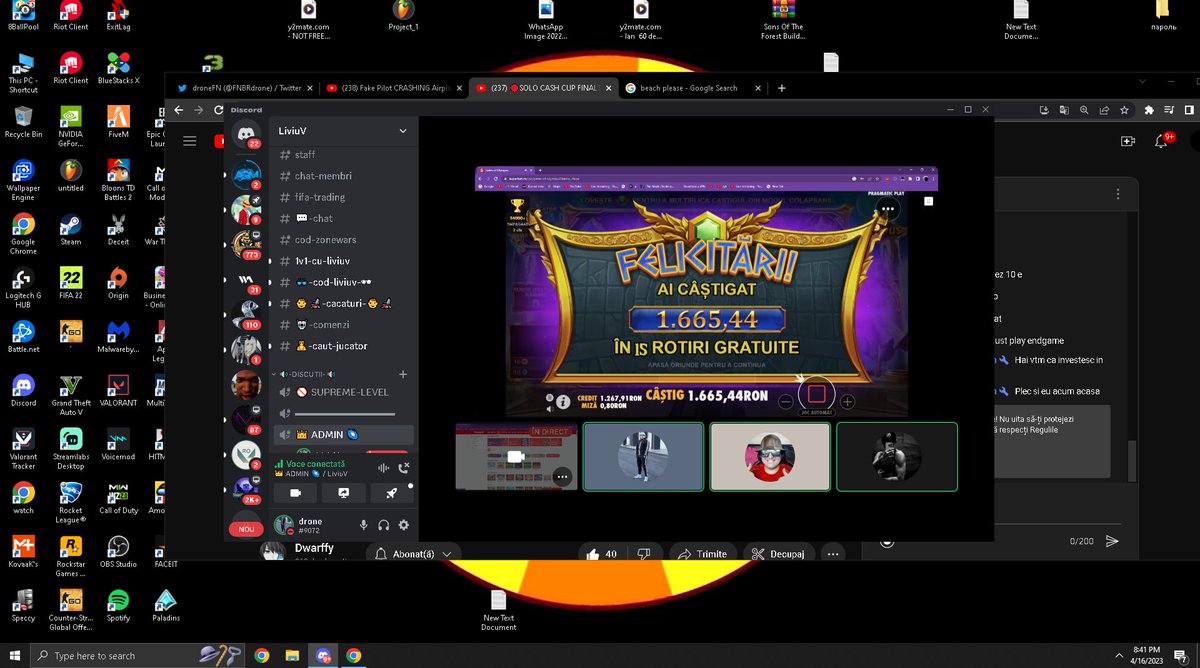Open Chrome extensions puzzle icon

coord(1149,110)
